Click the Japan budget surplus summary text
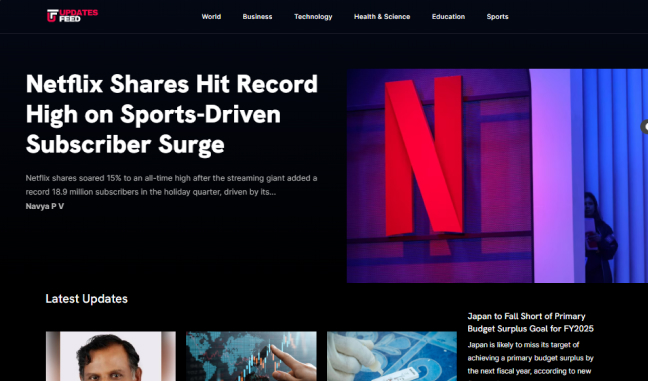Image resolution: width=648 pixels, height=381 pixels. (x=530, y=358)
